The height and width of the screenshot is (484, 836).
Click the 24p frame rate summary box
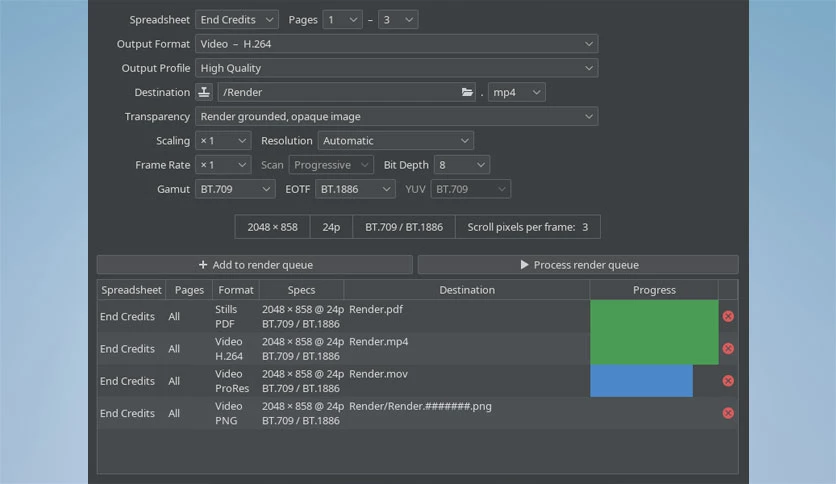[x=331, y=227]
